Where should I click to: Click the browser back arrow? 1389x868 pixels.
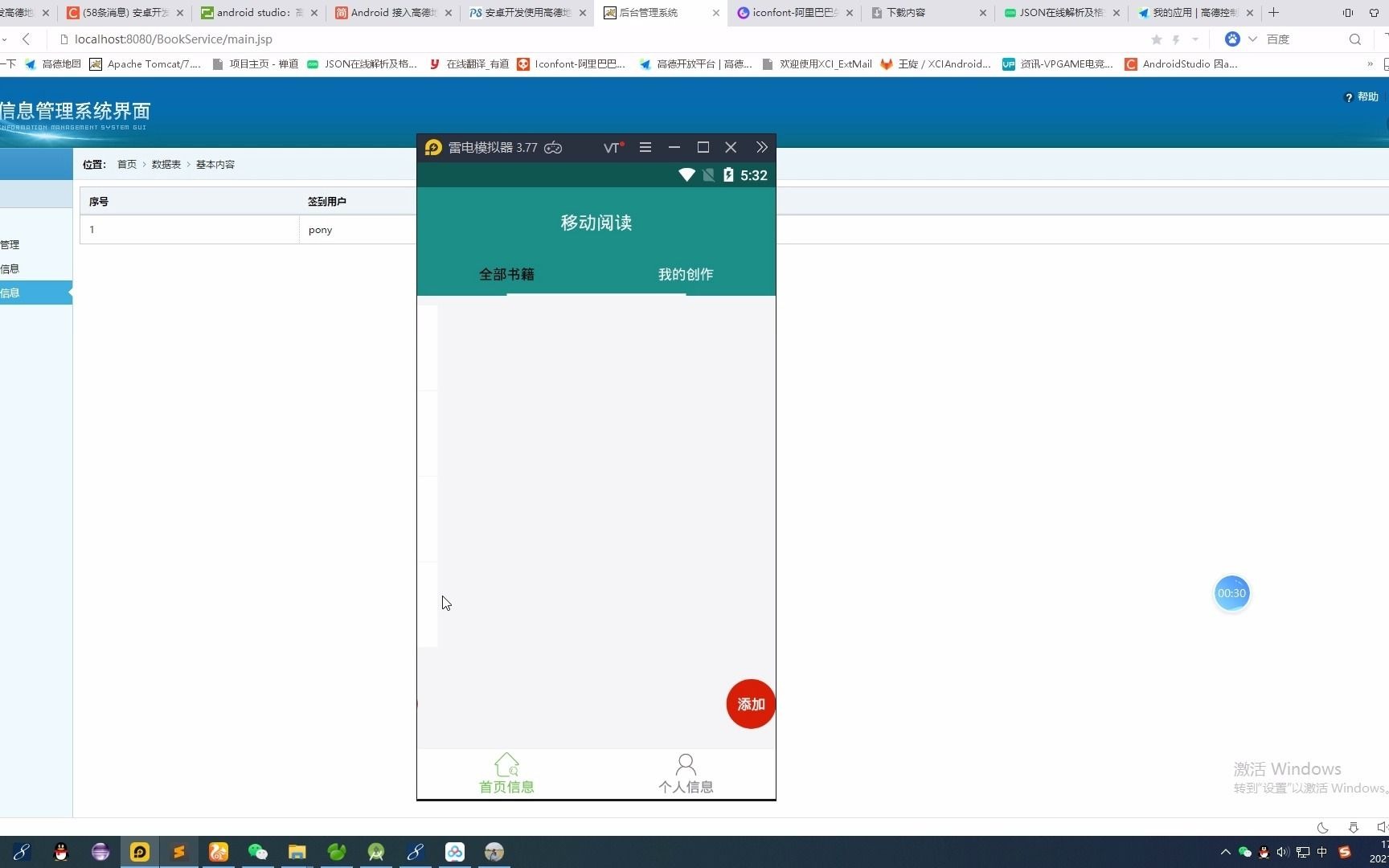[27, 39]
